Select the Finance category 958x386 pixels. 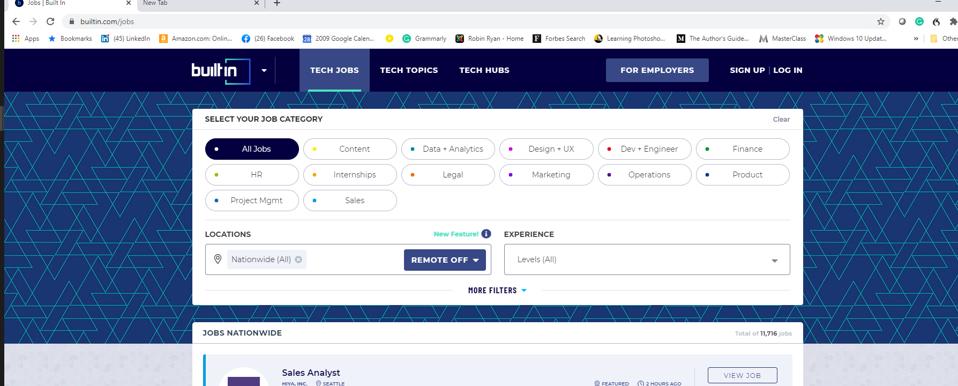click(742, 149)
